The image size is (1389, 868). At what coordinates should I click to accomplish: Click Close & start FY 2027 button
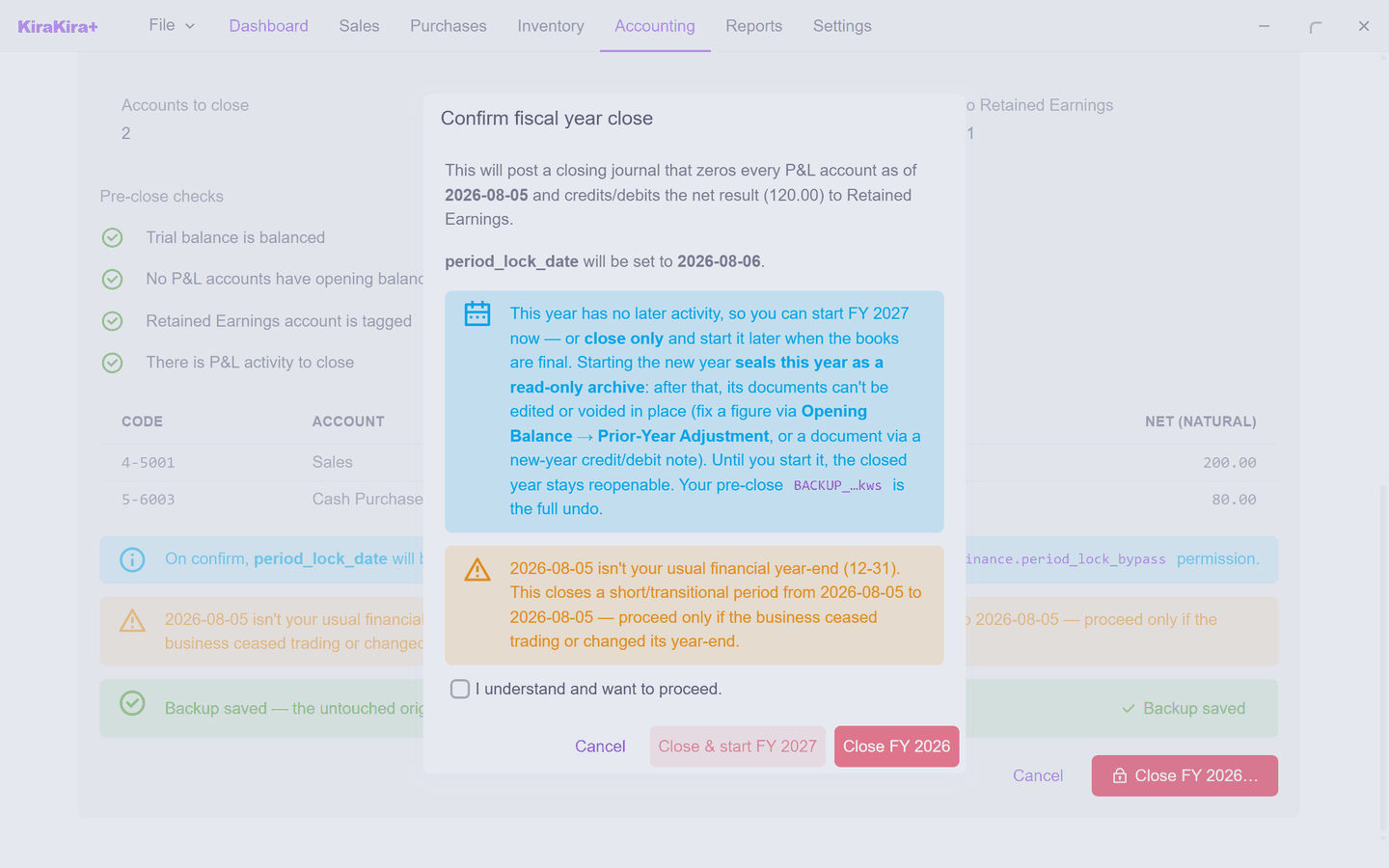click(738, 746)
